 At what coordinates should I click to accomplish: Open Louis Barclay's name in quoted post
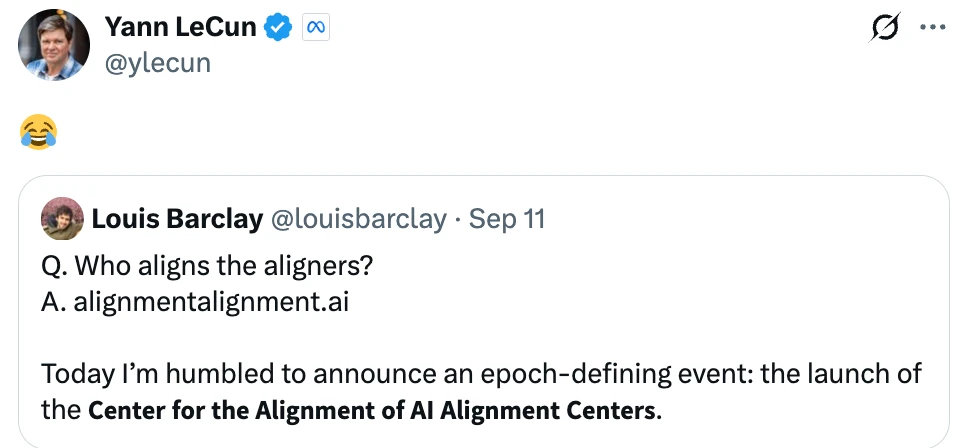(x=177, y=218)
